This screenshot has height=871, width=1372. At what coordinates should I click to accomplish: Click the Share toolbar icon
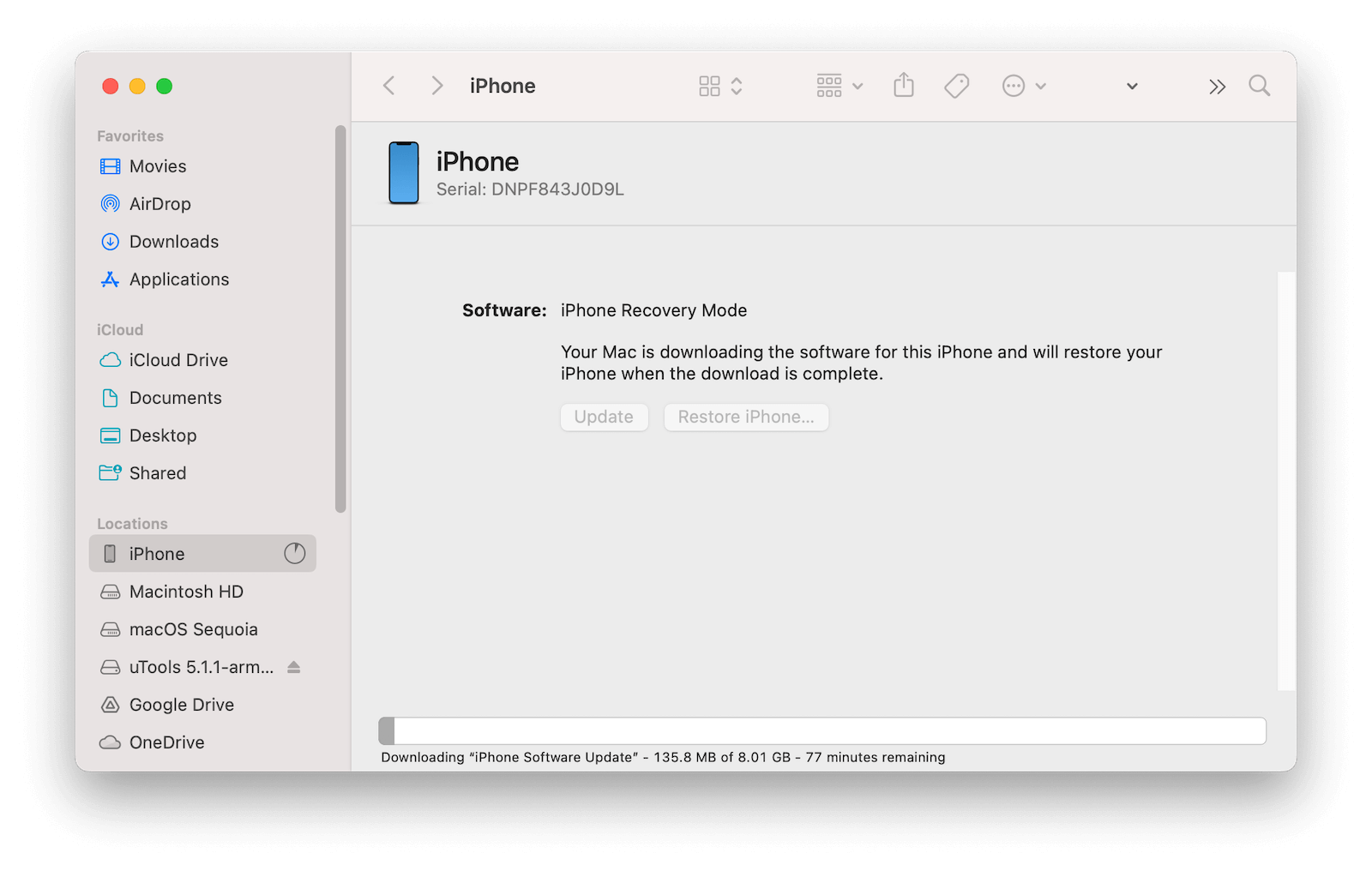(x=904, y=85)
